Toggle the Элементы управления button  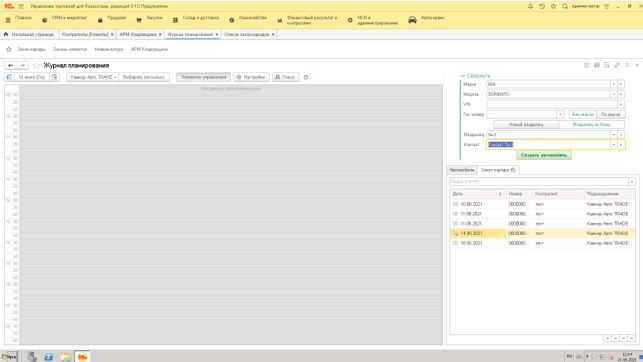[x=203, y=77]
